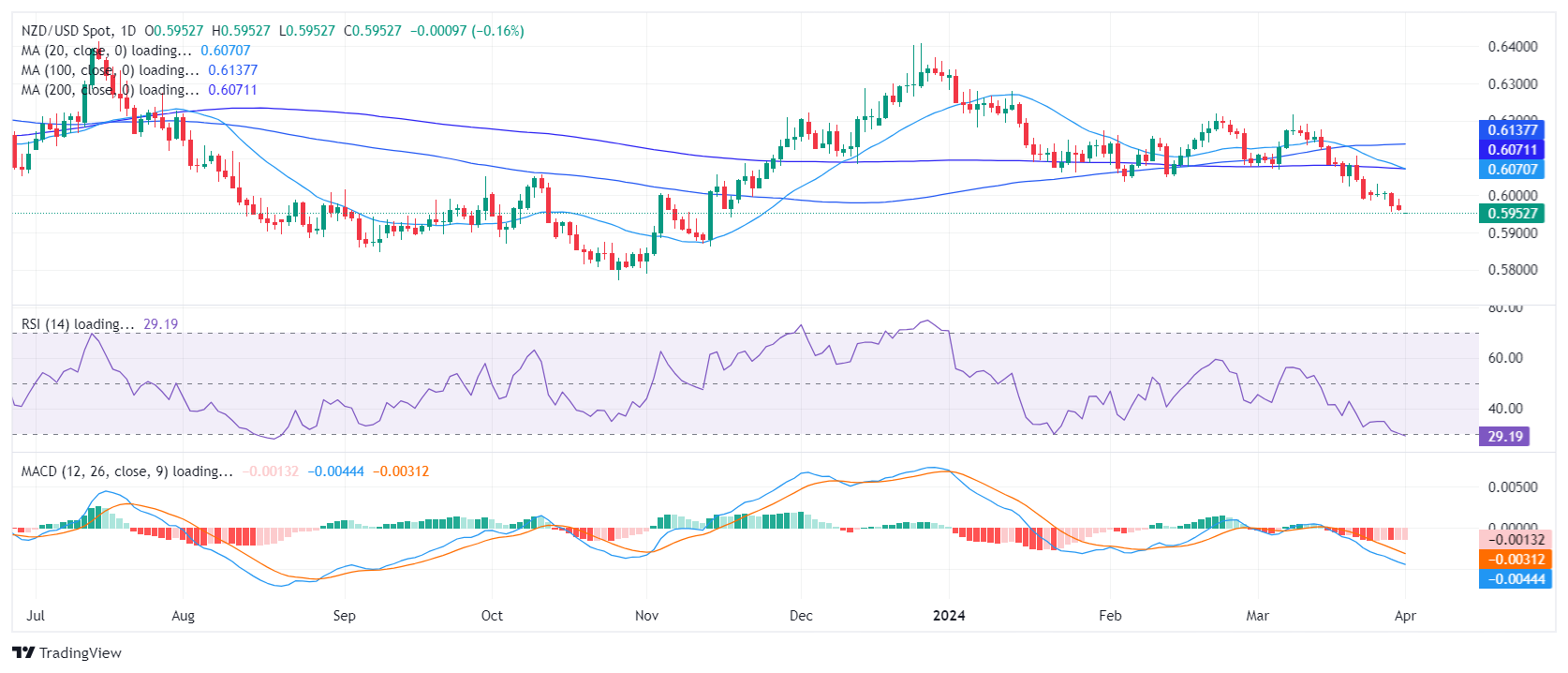Click the TradingView logo icon

click(23, 653)
